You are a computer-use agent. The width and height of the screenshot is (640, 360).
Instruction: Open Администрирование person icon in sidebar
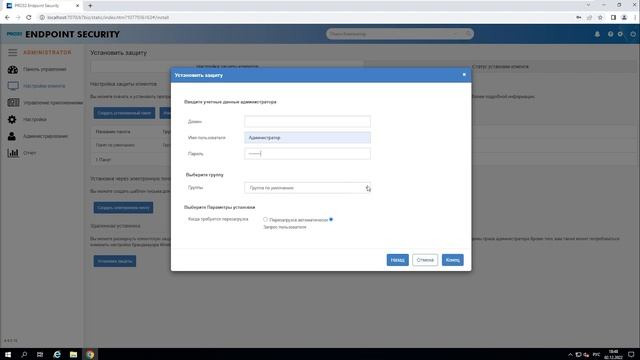click(x=12, y=136)
